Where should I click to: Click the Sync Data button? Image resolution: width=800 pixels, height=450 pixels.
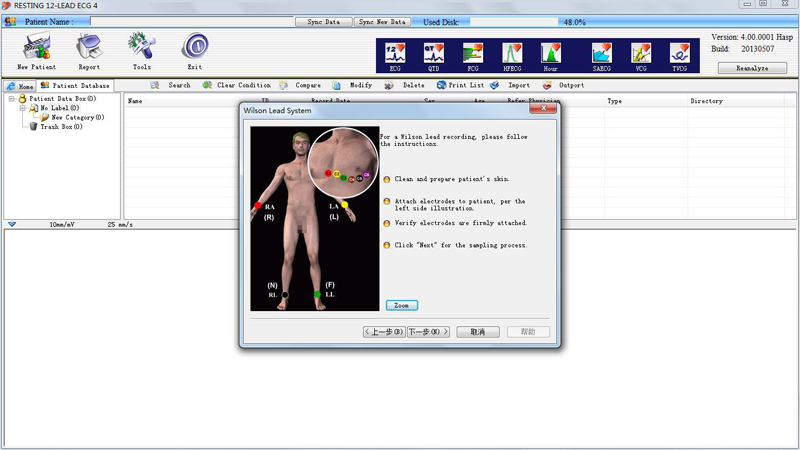point(323,21)
